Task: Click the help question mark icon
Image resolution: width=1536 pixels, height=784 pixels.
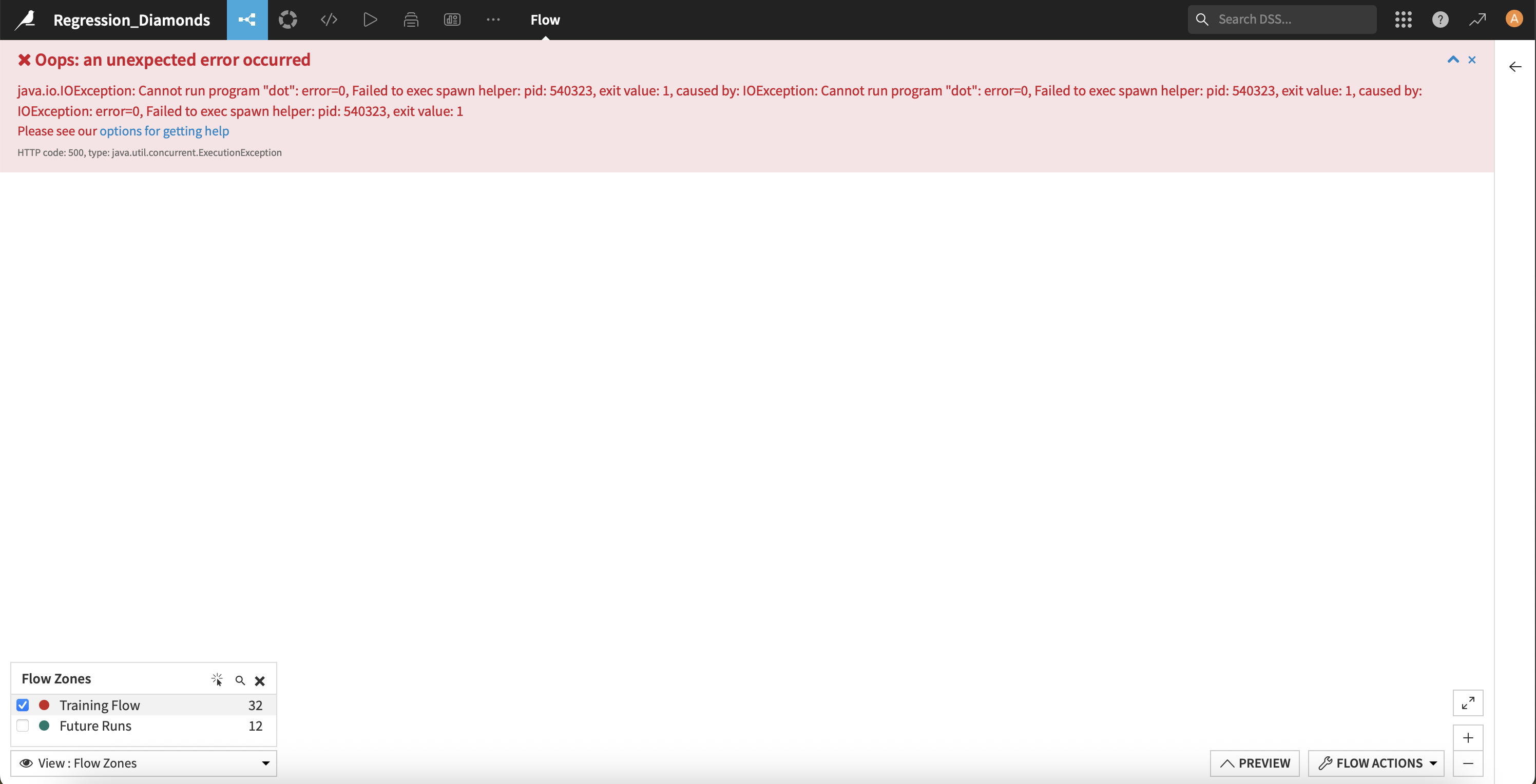Action: point(1440,19)
